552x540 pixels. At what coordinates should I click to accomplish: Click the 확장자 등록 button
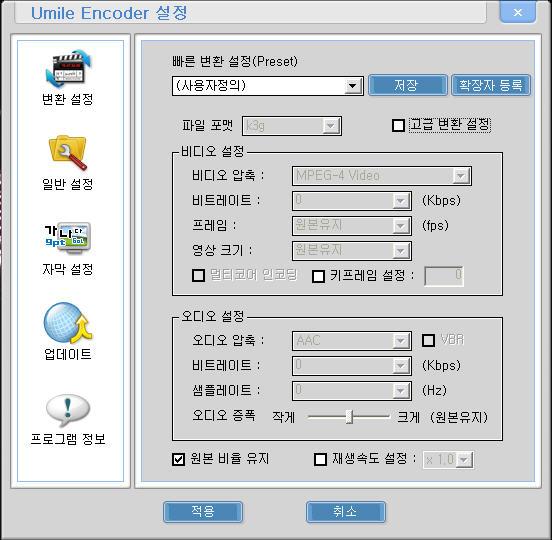491,85
